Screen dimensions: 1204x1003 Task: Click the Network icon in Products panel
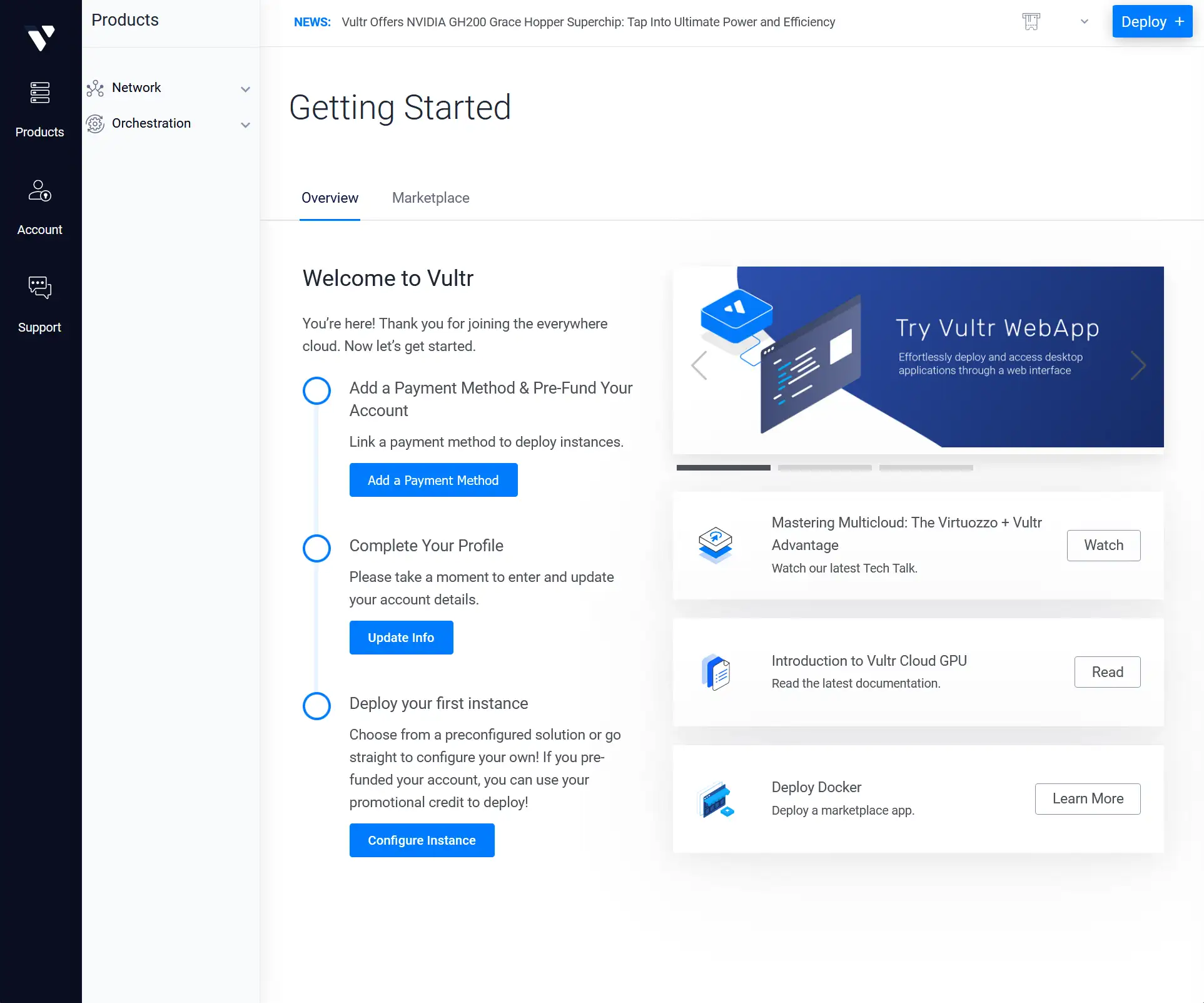[95, 88]
